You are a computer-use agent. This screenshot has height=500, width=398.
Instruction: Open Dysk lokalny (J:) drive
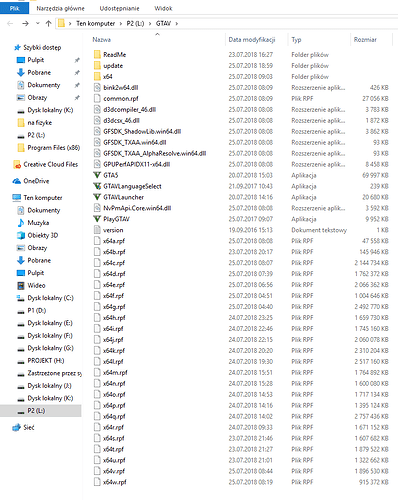pos(49,386)
